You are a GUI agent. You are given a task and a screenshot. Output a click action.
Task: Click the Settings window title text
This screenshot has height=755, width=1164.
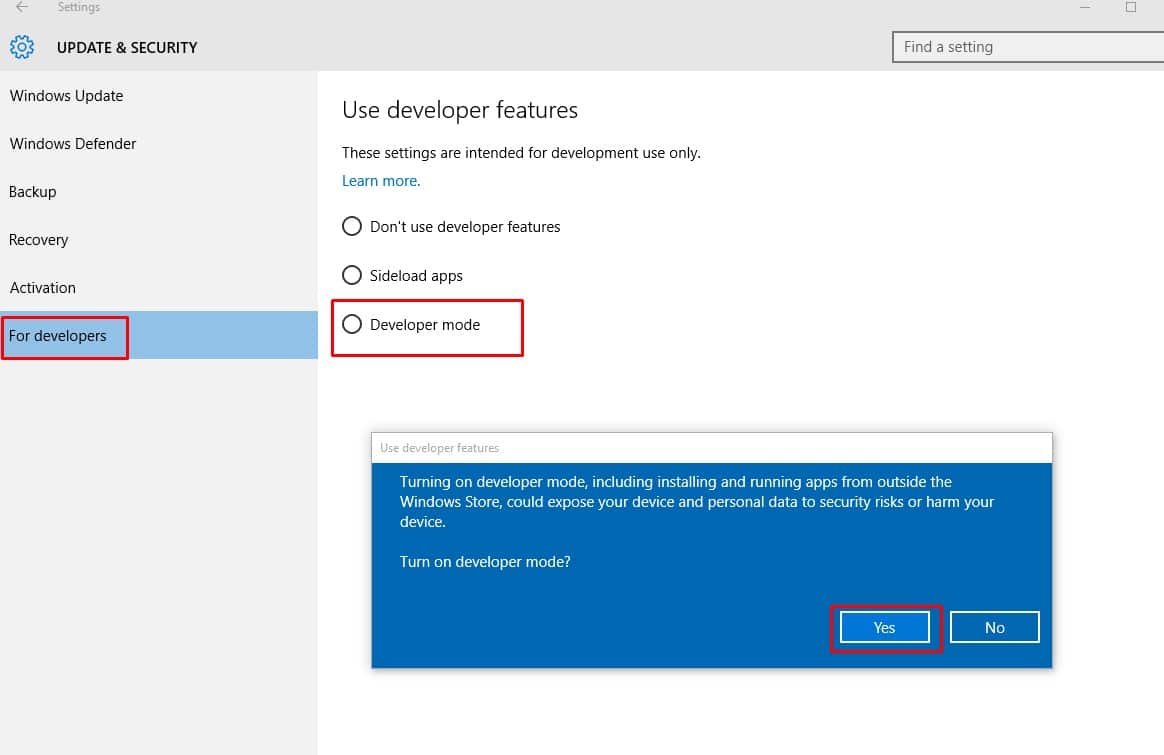[79, 7]
